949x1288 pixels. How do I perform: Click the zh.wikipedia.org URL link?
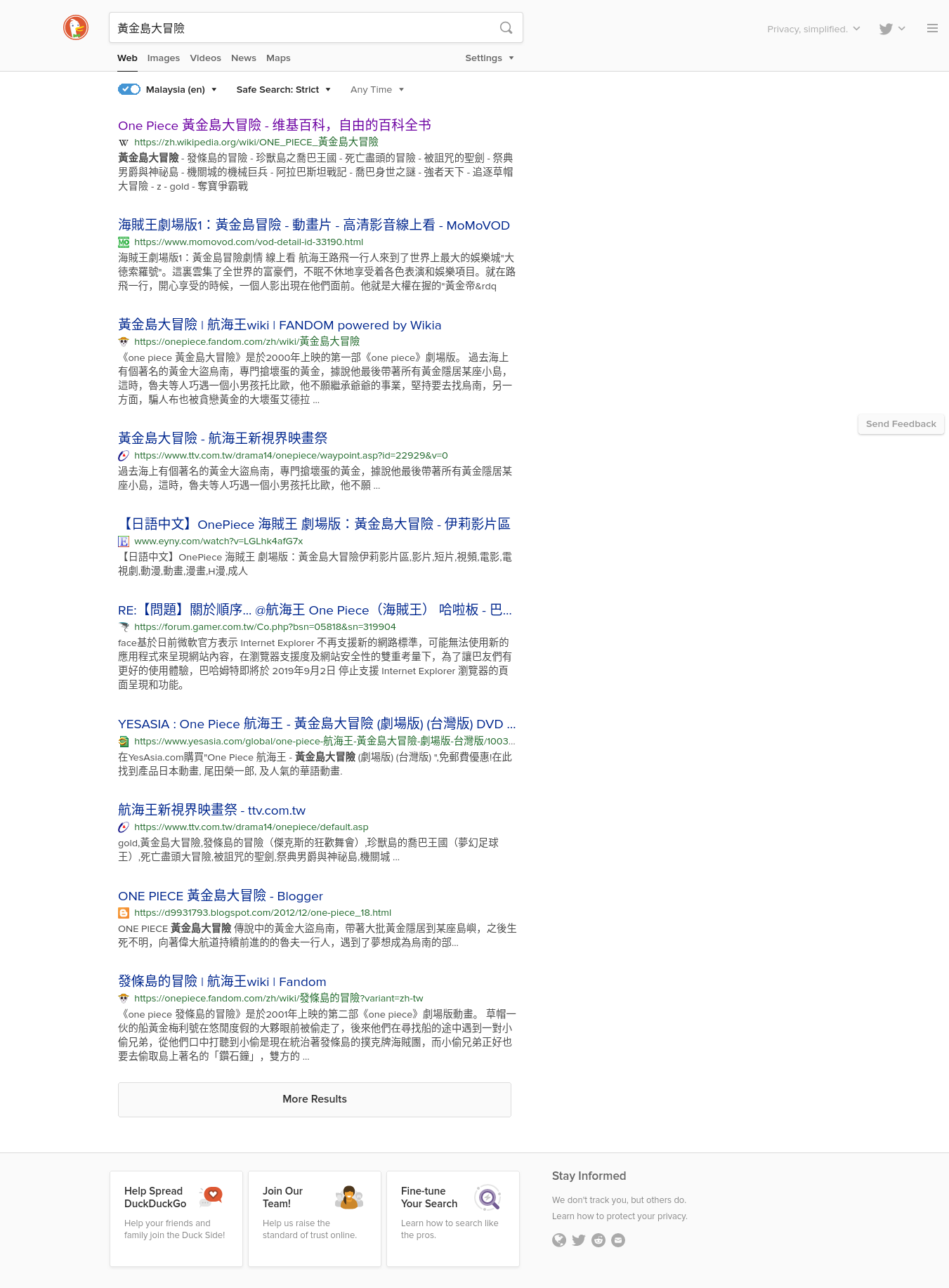256,143
